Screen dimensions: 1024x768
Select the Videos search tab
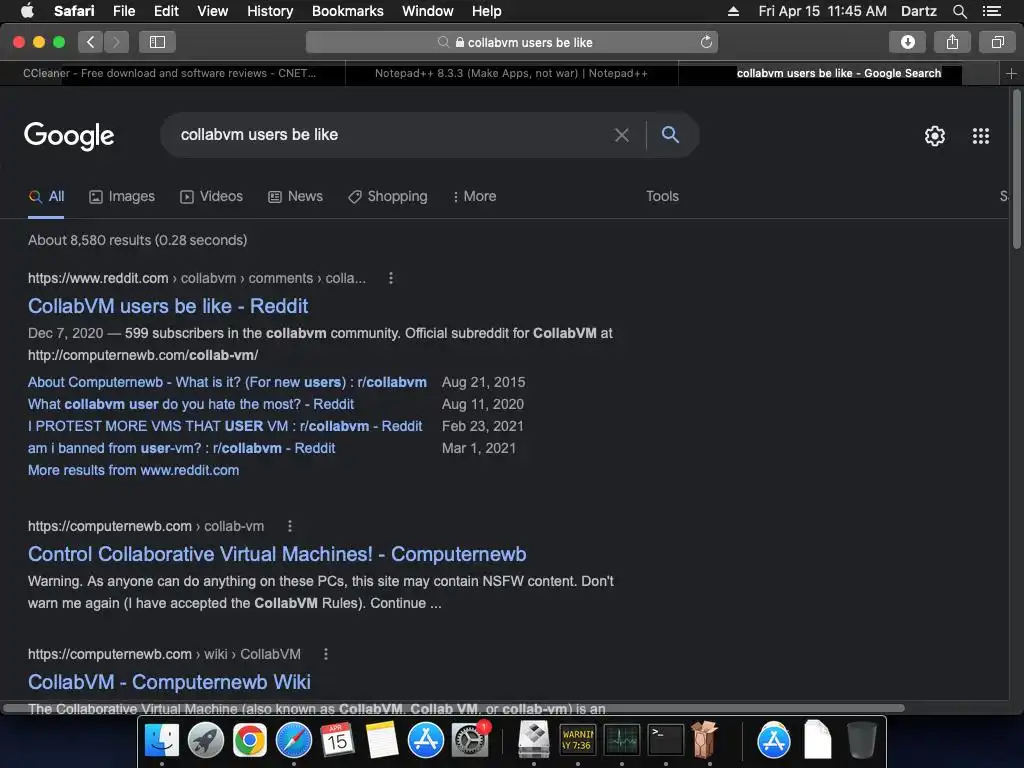(x=212, y=197)
